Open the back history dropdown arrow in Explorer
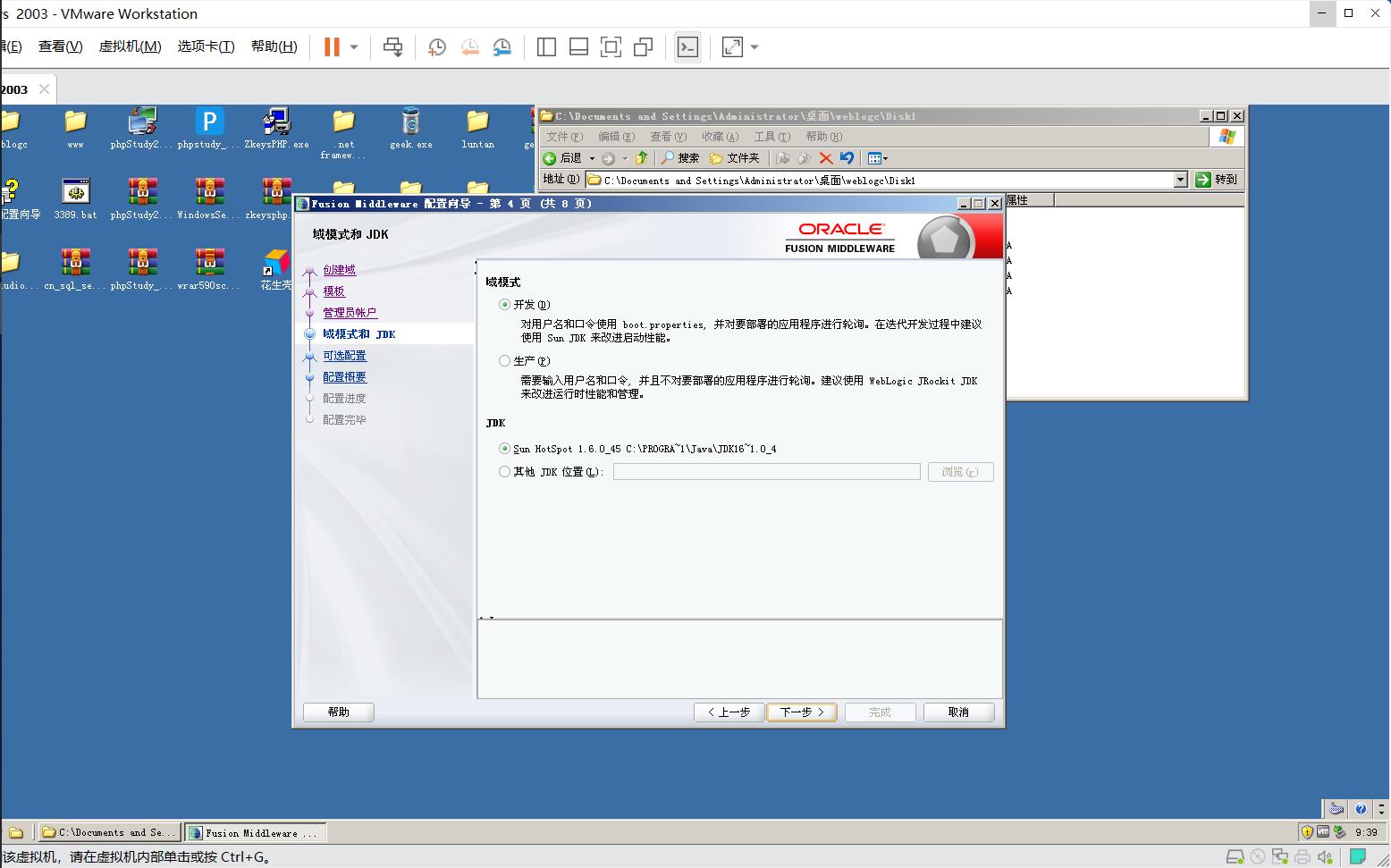The height and width of the screenshot is (868, 1391). coord(591,158)
